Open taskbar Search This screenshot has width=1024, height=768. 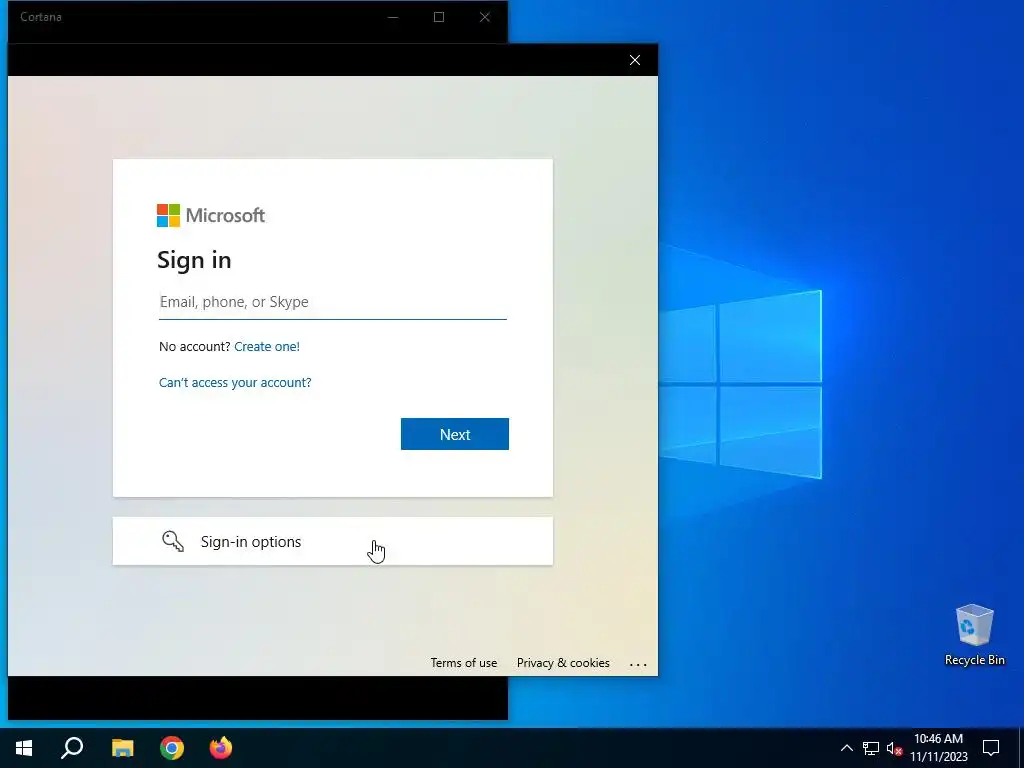(x=72, y=748)
